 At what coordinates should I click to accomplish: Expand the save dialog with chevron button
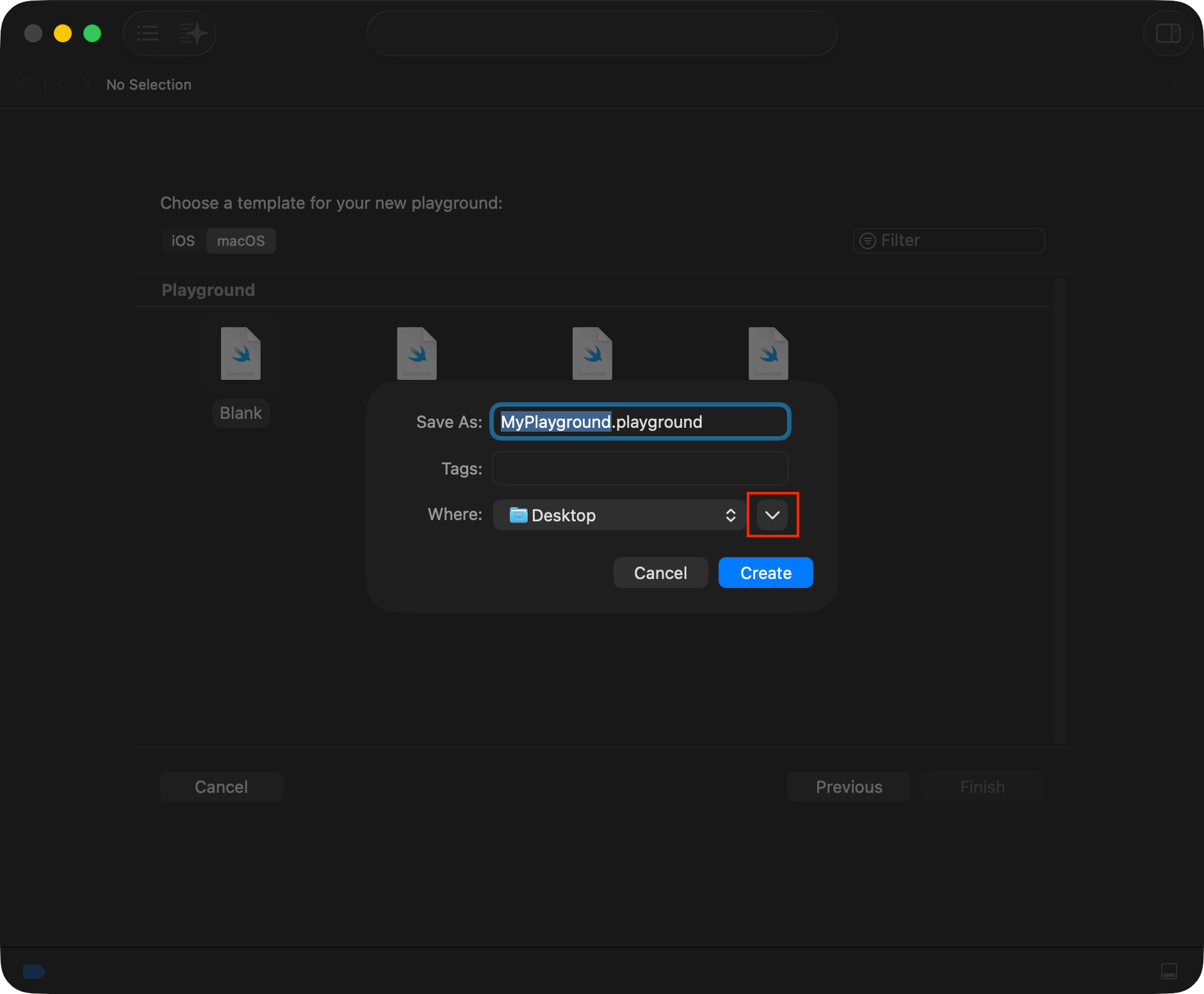pos(772,515)
